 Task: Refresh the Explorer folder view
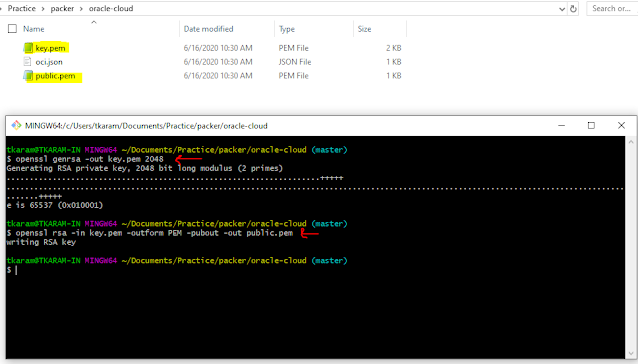tap(573, 9)
